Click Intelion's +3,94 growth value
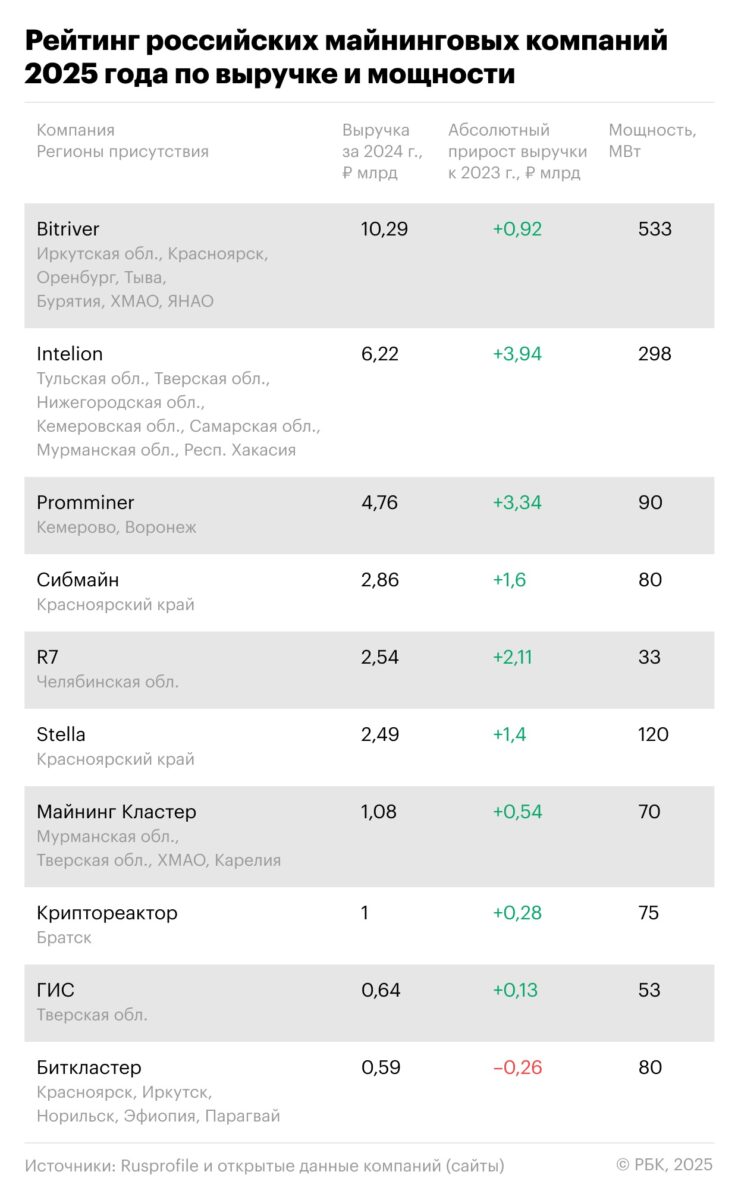Screen dimensions: 738x1200 tap(517, 354)
